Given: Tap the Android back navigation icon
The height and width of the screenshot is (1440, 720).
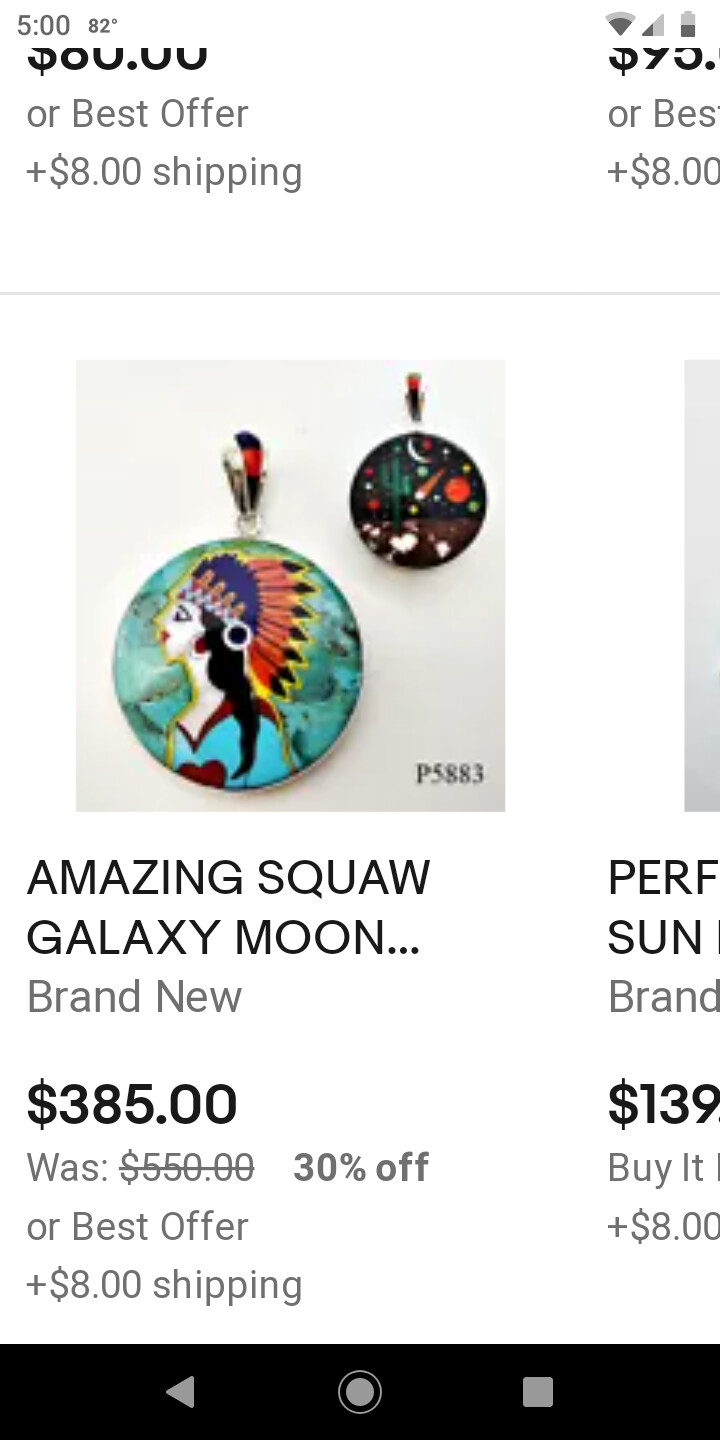Looking at the screenshot, I should coord(180,1392).
